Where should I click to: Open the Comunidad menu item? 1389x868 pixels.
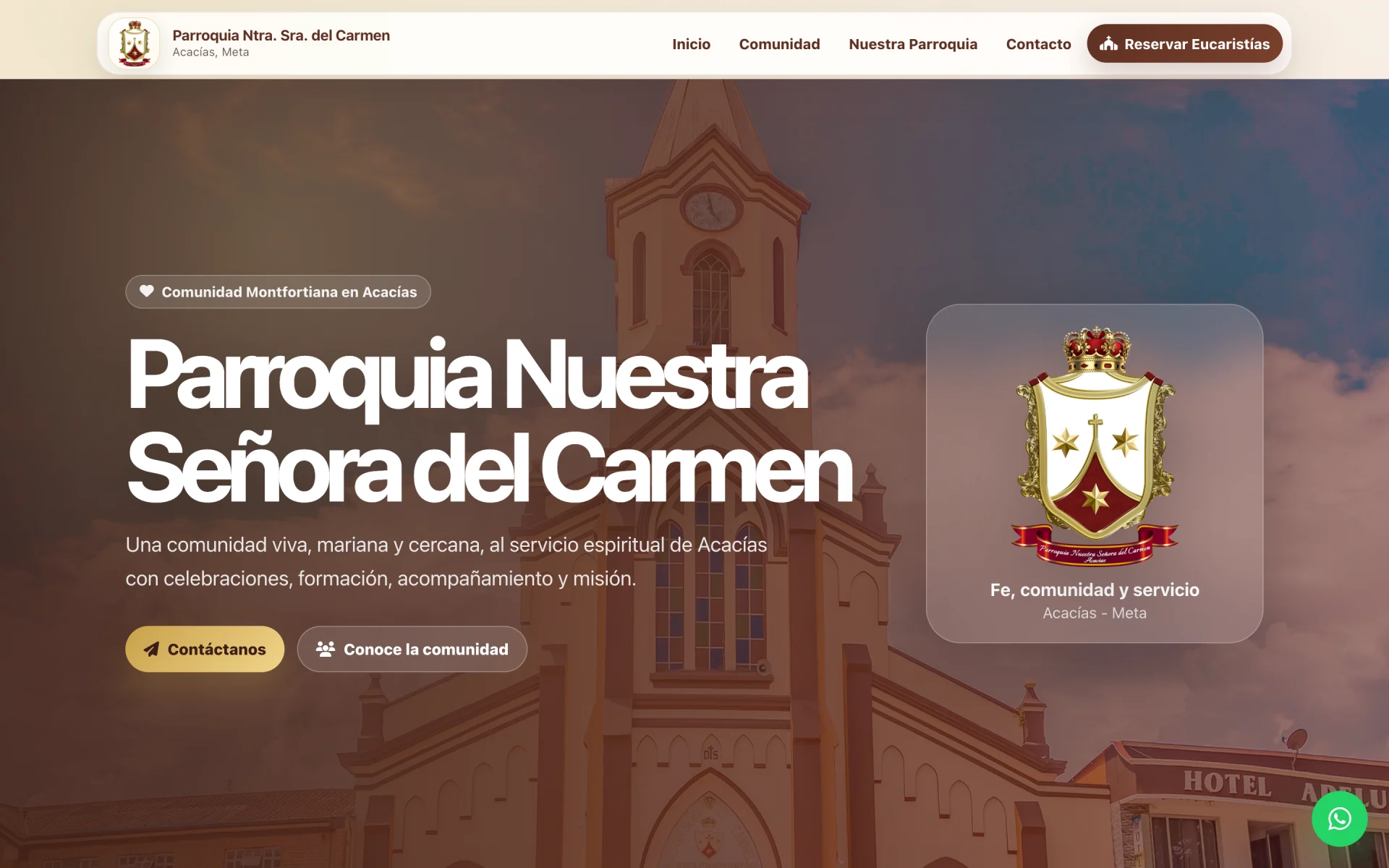[779, 44]
